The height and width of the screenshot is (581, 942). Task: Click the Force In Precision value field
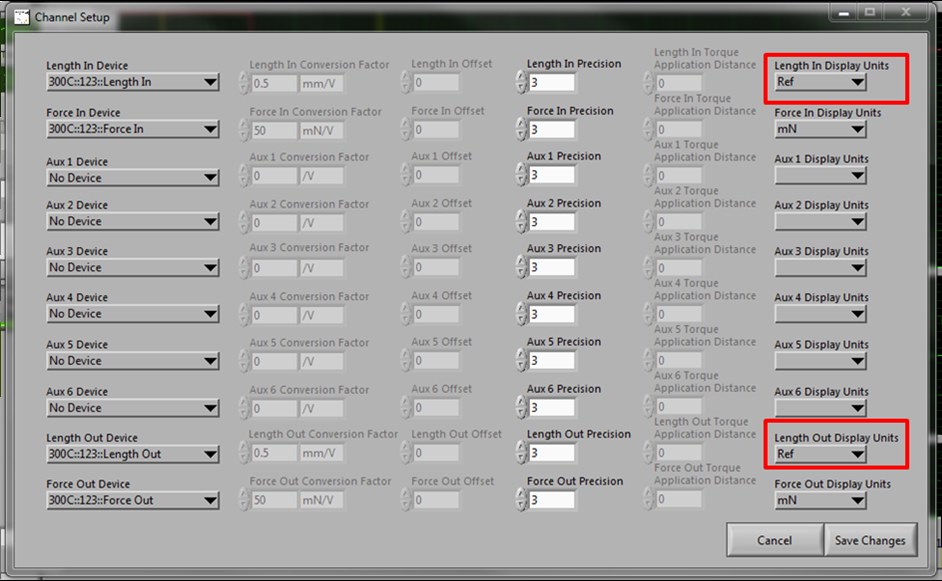552,129
